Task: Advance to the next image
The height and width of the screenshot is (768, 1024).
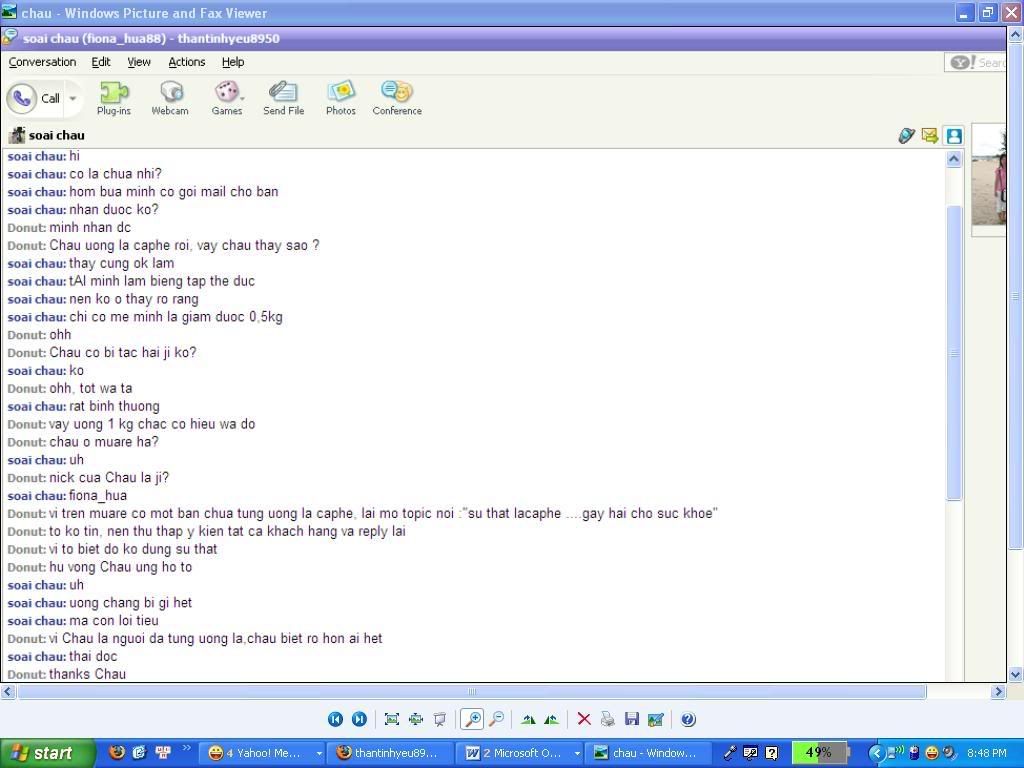Action: pos(359,719)
